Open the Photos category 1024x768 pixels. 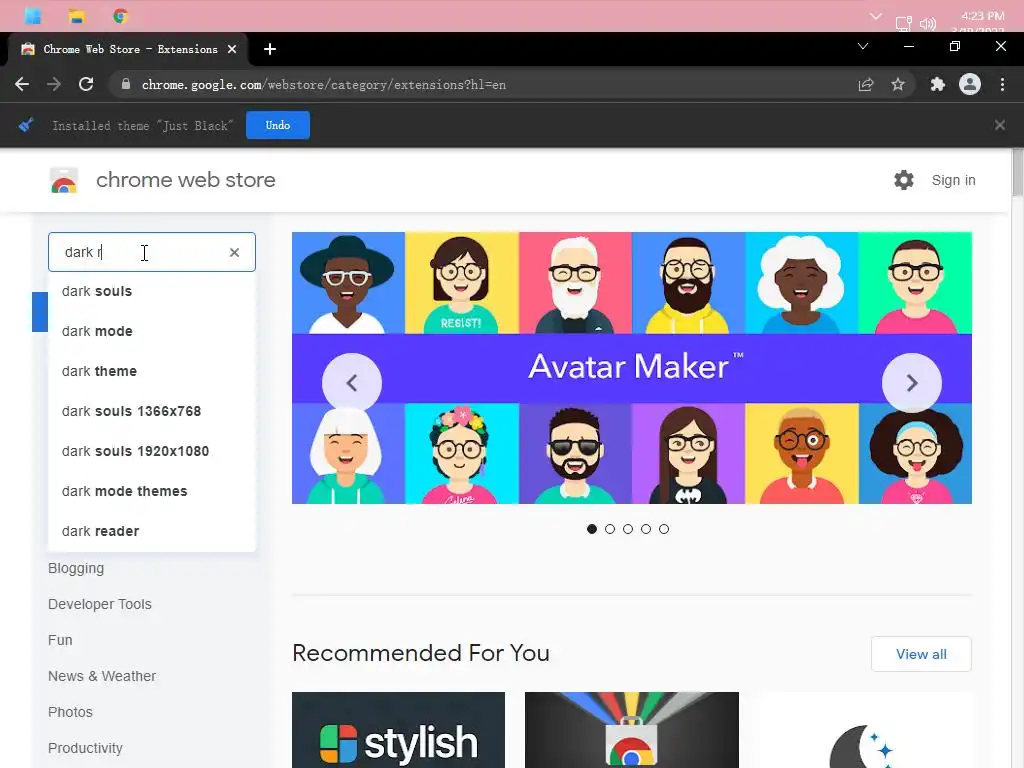71,712
